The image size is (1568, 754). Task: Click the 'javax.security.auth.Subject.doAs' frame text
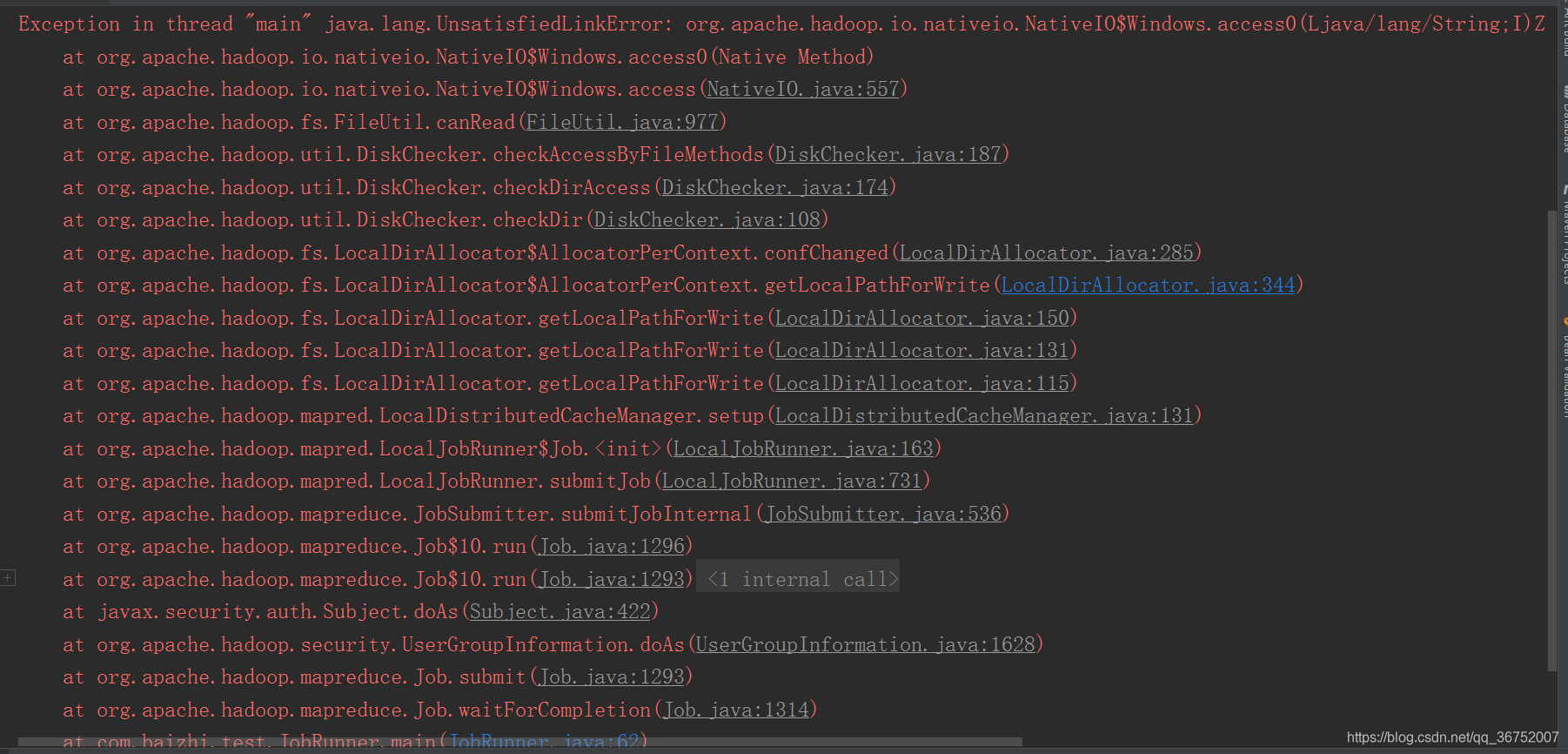click(x=278, y=612)
